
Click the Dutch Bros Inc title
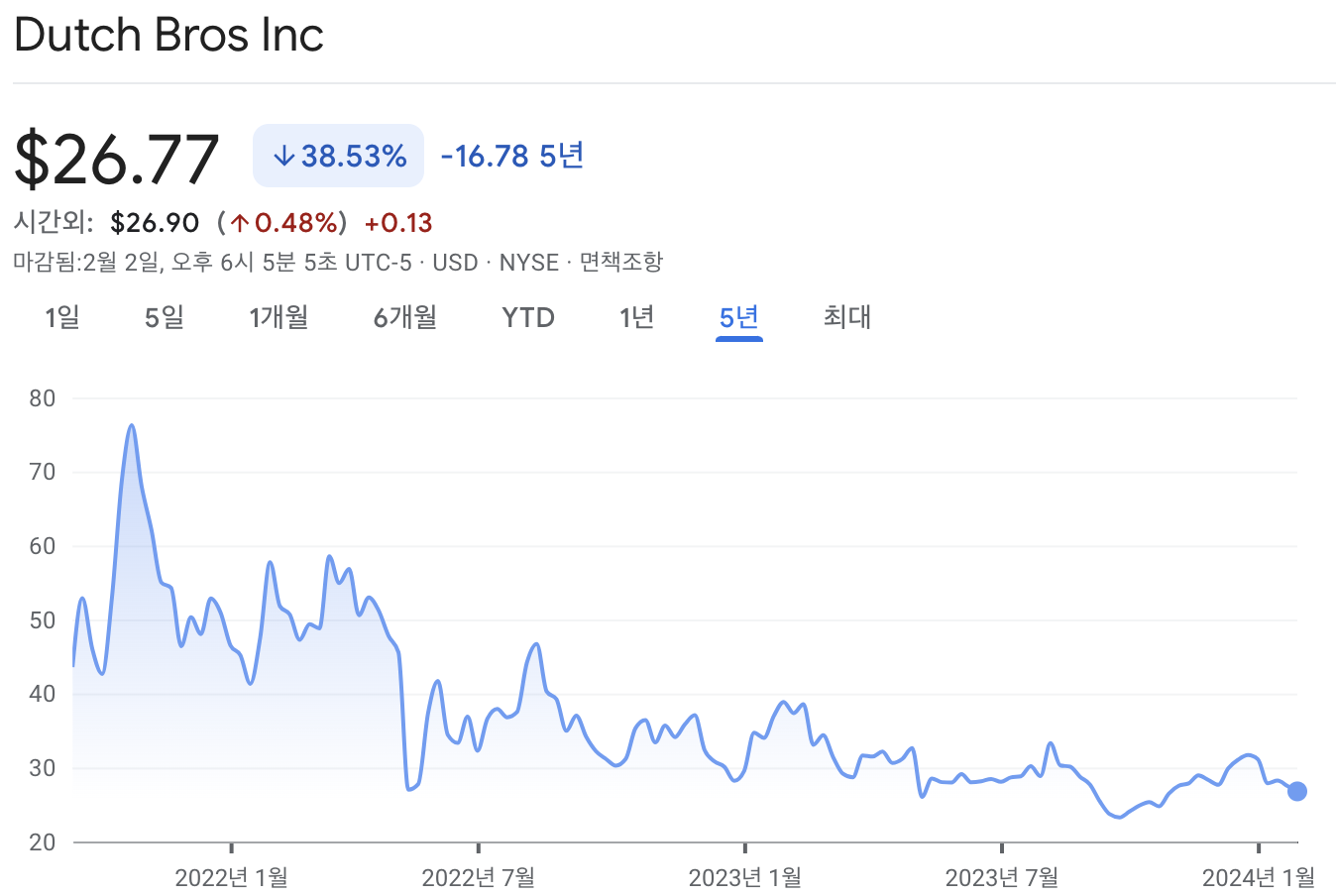(168, 36)
